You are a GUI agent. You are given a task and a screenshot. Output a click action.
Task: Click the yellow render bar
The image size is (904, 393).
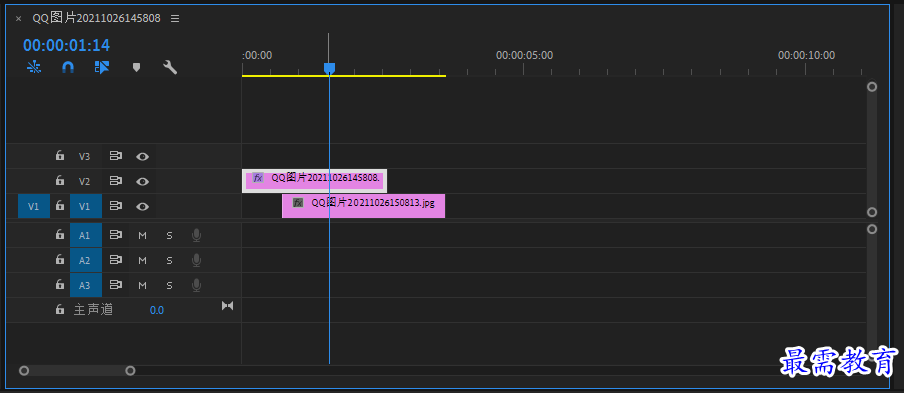(344, 75)
